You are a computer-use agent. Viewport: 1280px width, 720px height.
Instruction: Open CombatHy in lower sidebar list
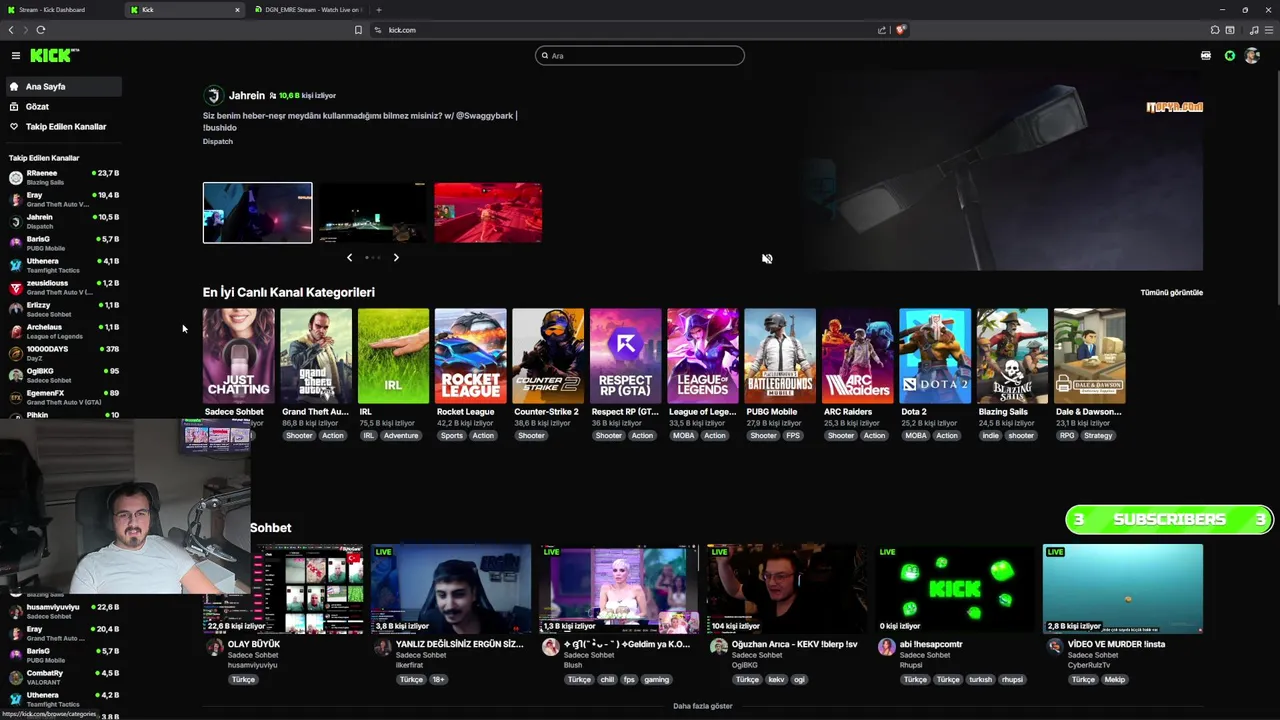point(64,677)
